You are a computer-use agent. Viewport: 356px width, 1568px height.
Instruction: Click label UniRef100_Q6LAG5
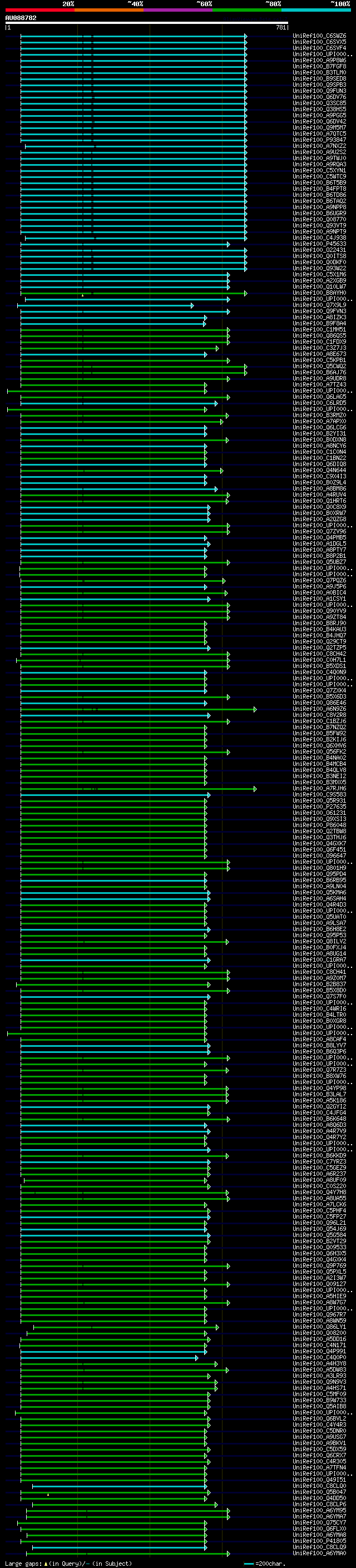[x=319, y=397]
